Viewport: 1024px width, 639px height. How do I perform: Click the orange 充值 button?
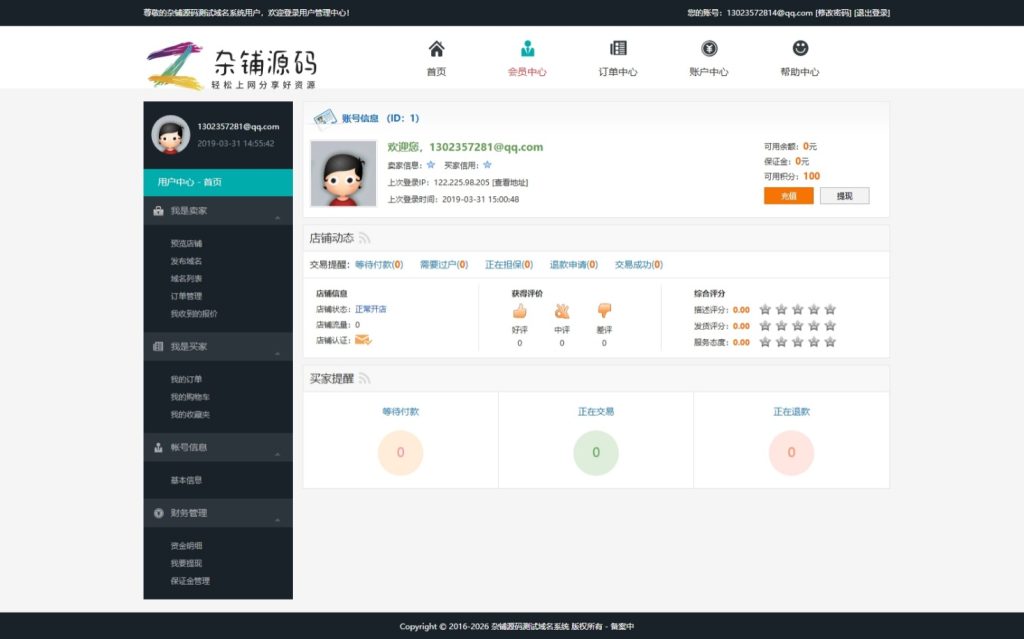(788, 196)
